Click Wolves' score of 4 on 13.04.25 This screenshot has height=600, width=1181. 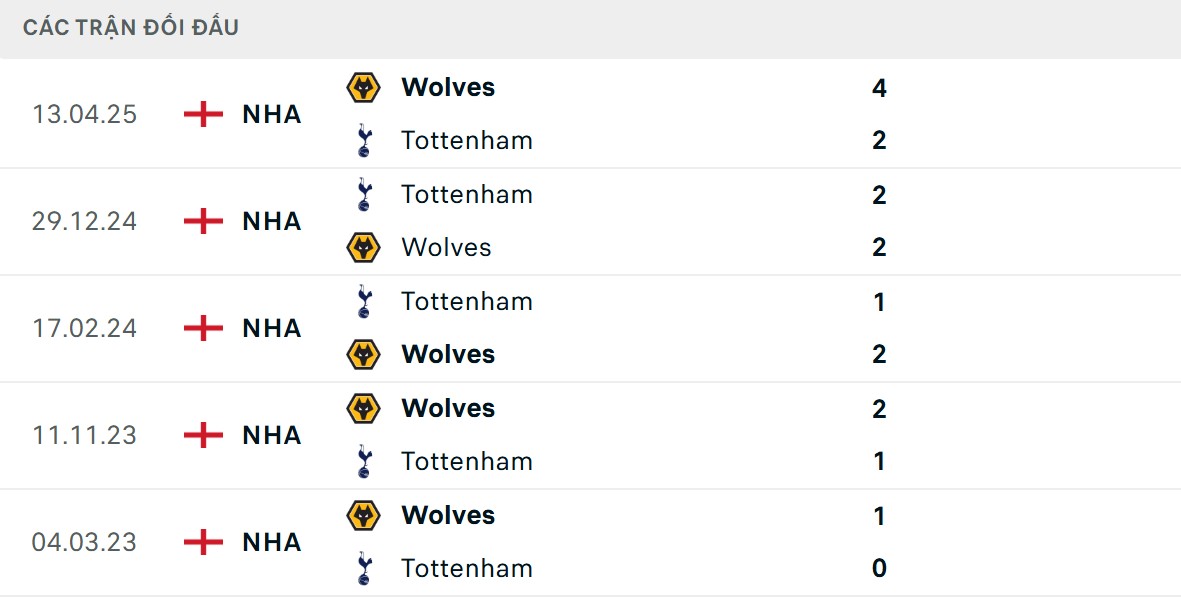[x=879, y=88]
